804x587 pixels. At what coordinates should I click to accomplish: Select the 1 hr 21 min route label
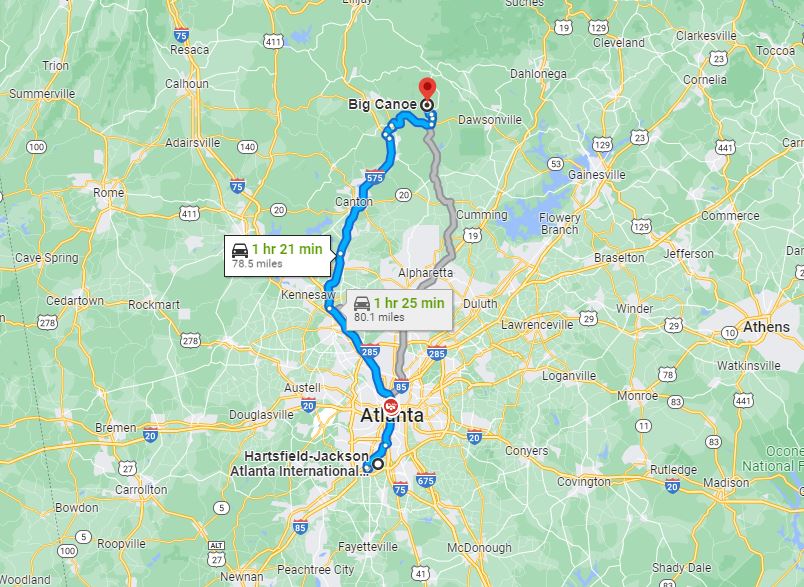click(277, 256)
